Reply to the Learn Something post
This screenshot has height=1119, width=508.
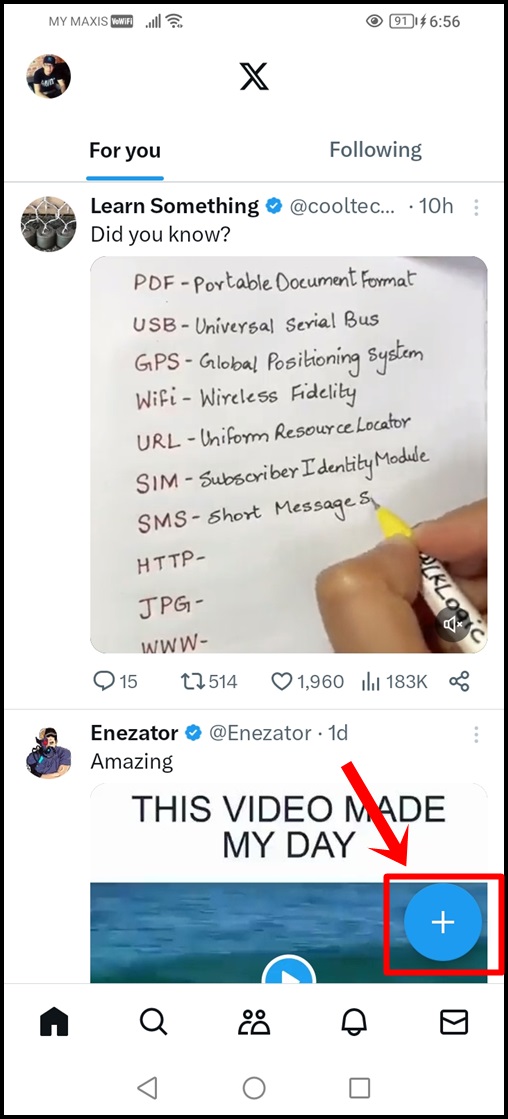(x=115, y=682)
